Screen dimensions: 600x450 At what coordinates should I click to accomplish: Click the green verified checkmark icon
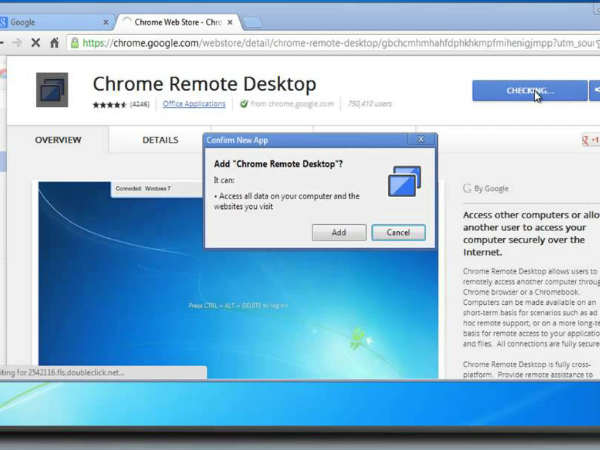coord(244,103)
